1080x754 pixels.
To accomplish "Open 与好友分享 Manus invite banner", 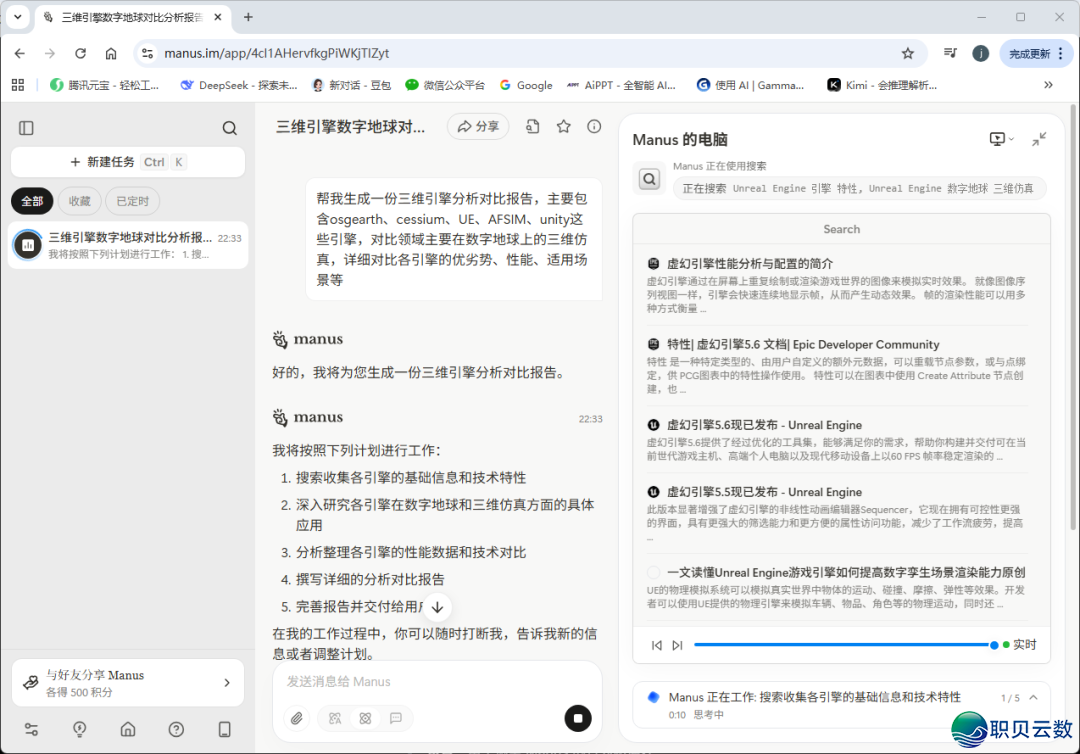I will tap(128, 683).
